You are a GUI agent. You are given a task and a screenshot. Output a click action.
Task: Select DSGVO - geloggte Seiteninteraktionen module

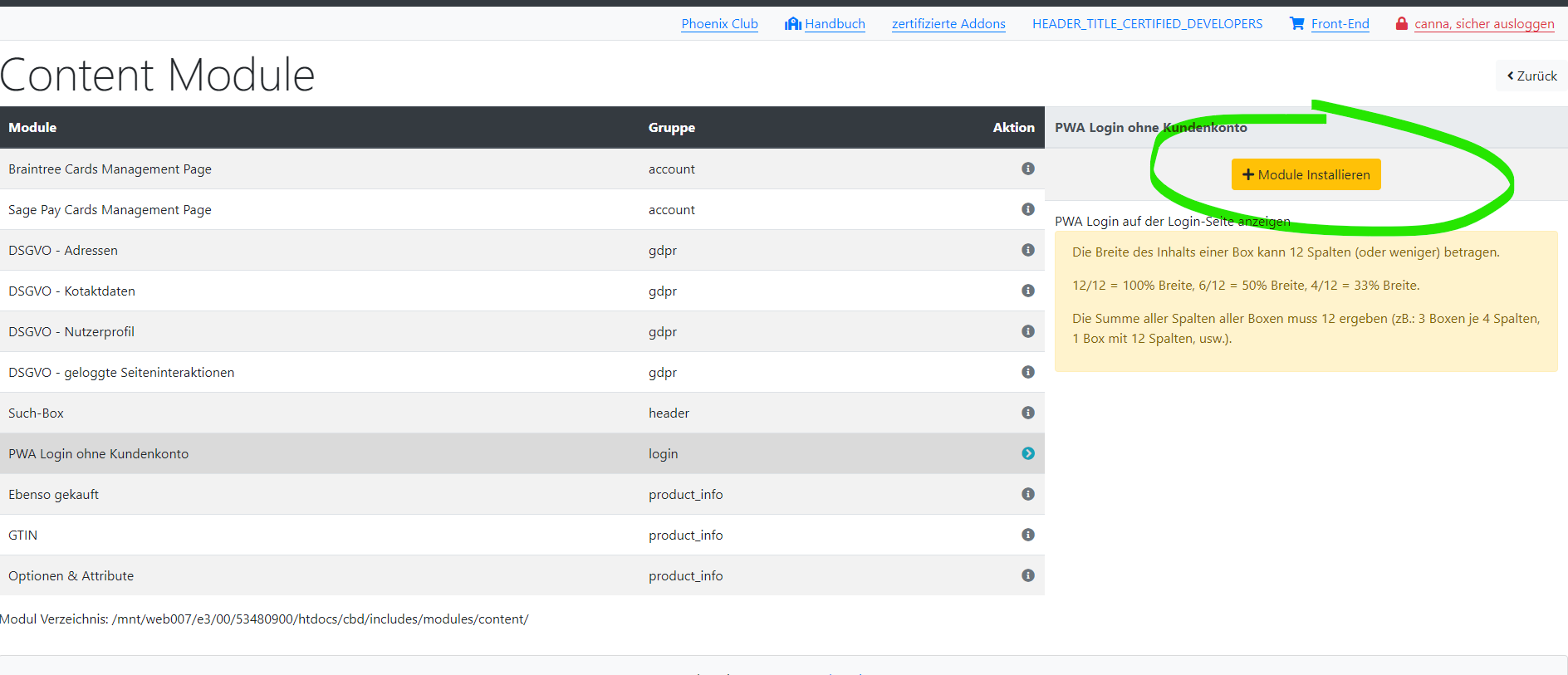point(522,372)
